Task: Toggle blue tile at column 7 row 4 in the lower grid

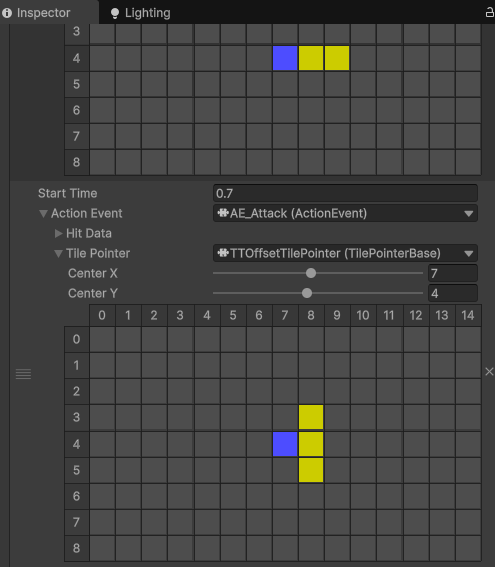Action: click(x=285, y=444)
